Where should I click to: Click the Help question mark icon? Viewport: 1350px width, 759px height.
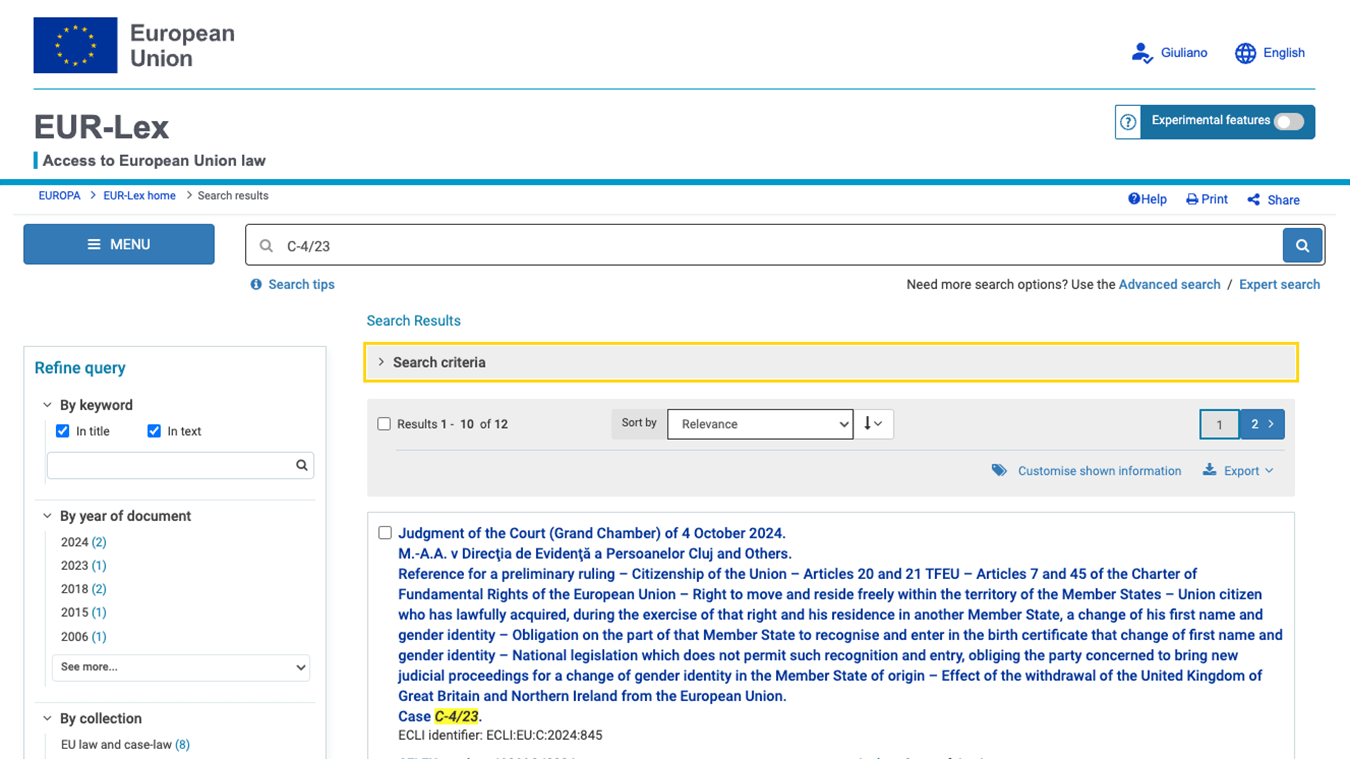[x=1134, y=199]
